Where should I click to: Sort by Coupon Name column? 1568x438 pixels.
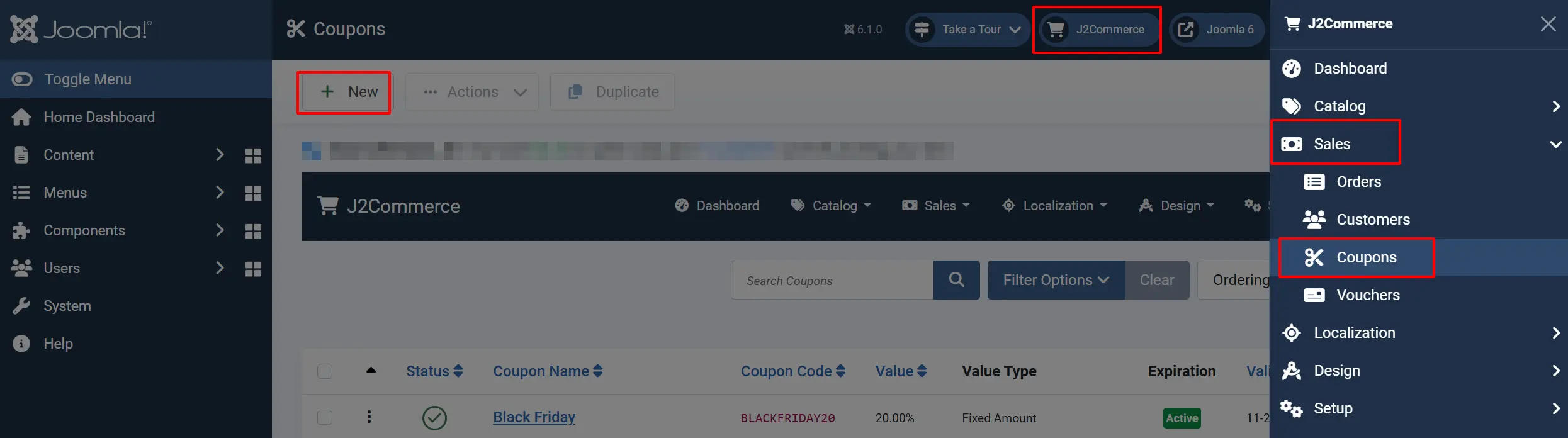coord(548,371)
